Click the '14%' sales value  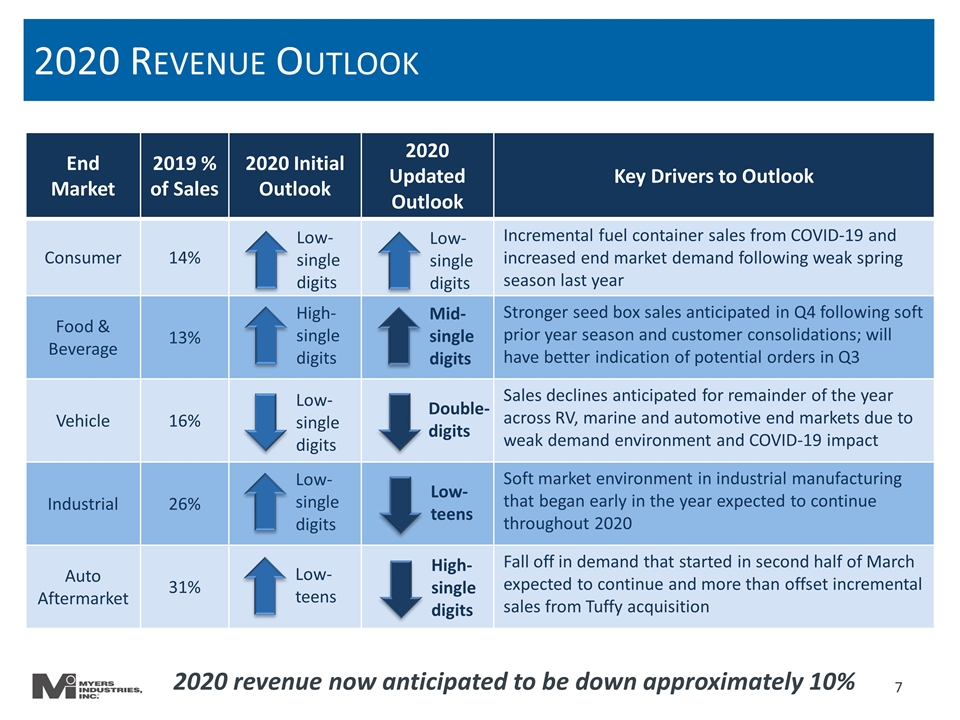tap(184, 258)
